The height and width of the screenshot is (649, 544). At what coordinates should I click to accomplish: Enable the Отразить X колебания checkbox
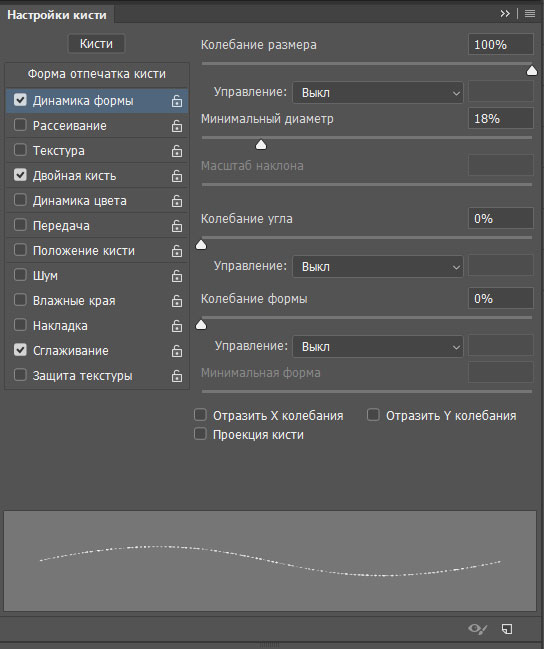(x=200, y=415)
